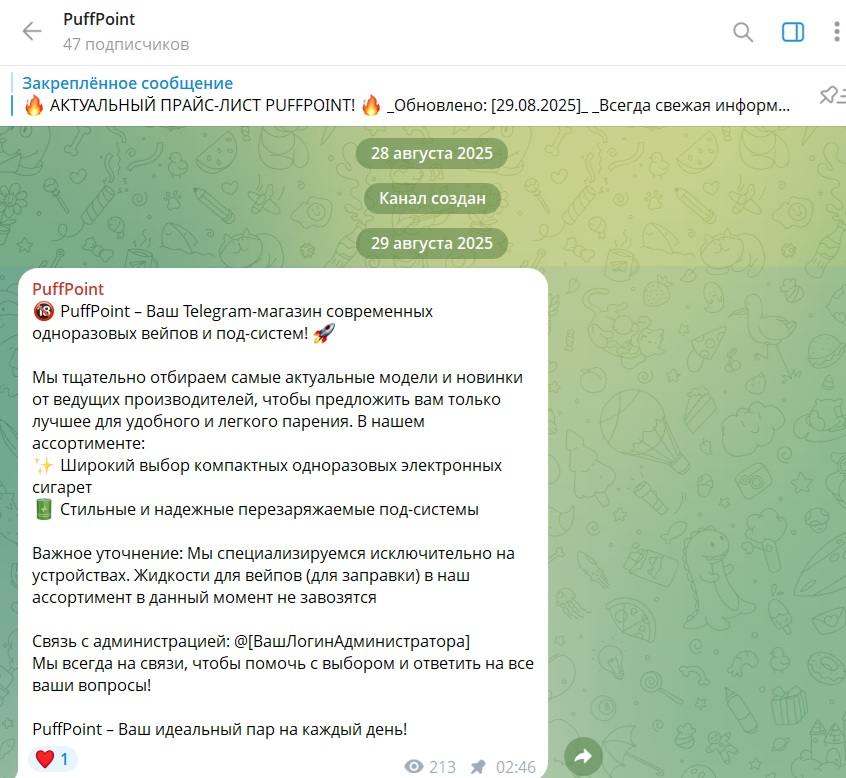Click the rocket emoji in the message
This screenshot has height=778, width=846.
click(x=324, y=333)
